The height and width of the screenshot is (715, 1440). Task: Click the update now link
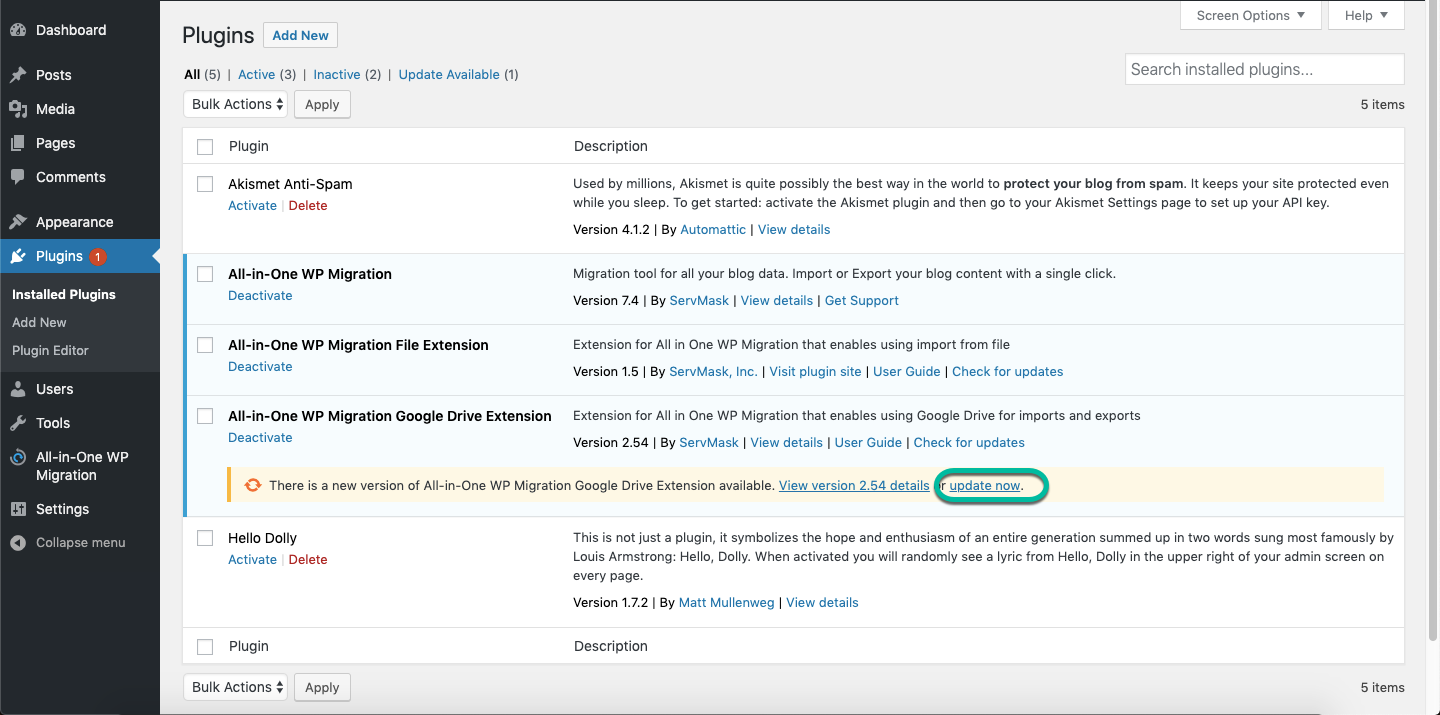click(985, 486)
